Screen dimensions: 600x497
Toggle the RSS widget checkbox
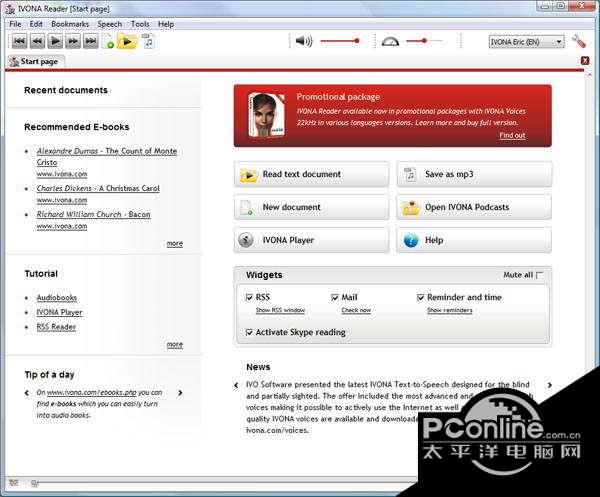coord(249,297)
